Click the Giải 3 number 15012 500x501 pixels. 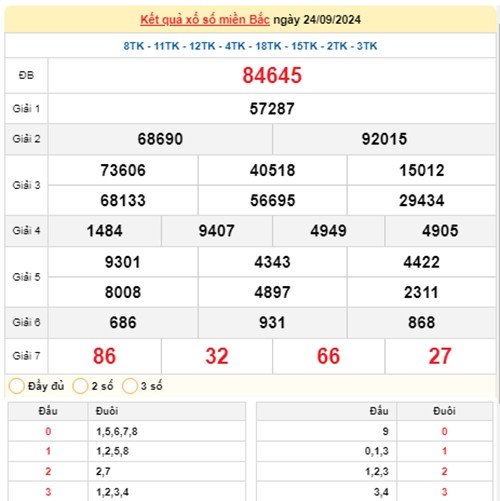click(422, 170)
